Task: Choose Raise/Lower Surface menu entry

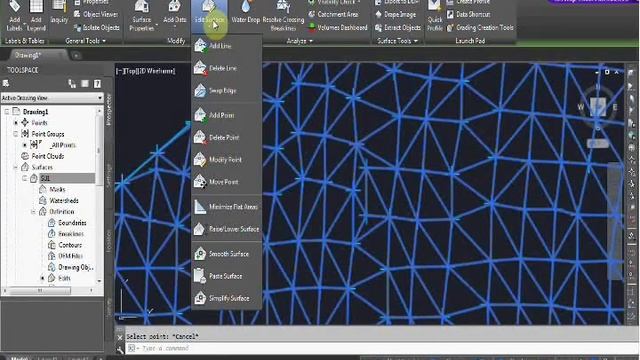Action: tap(227, 229)
